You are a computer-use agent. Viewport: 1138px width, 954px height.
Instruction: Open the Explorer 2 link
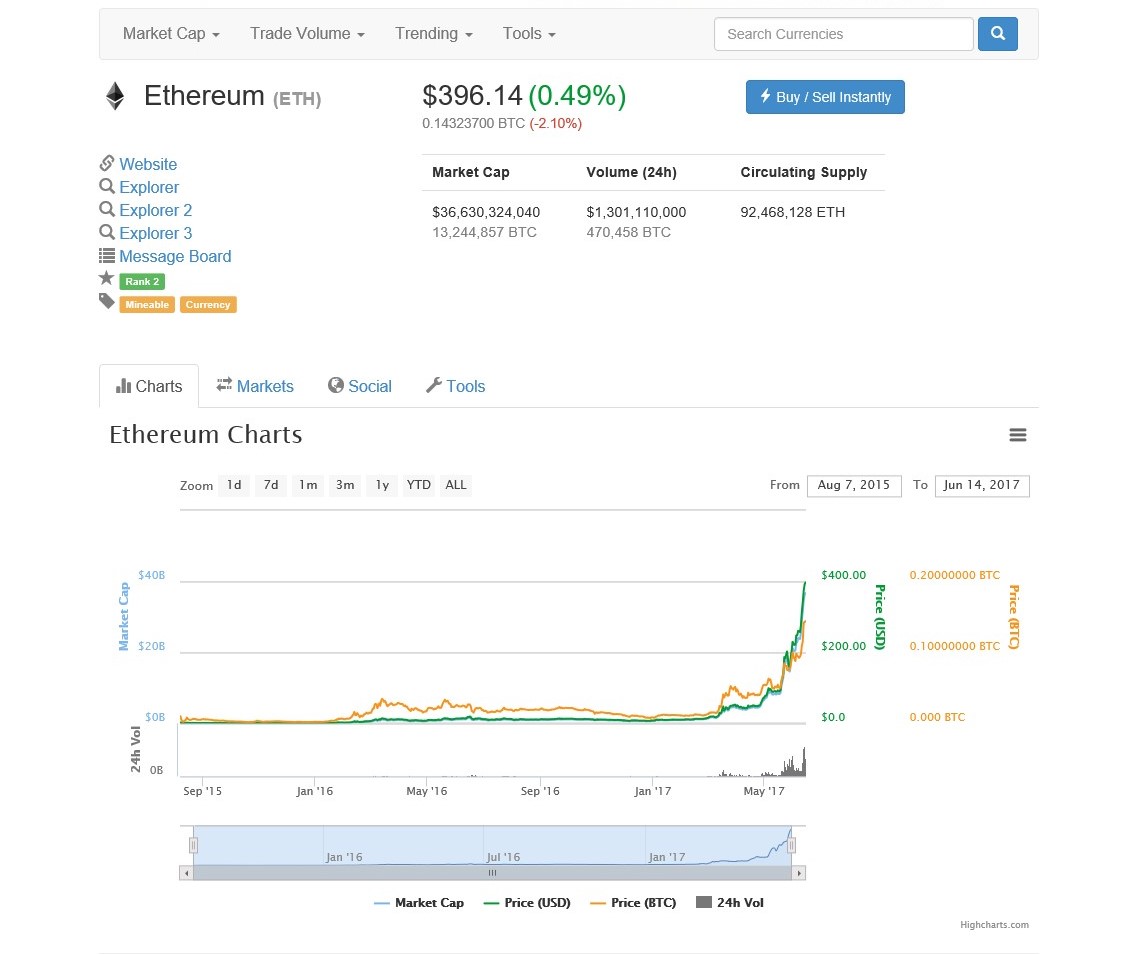[156, 210]
